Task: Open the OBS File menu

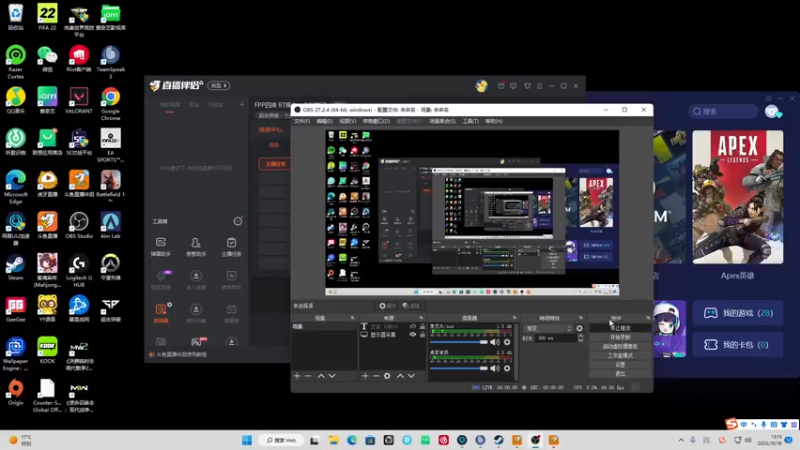Action: (302, 121)
